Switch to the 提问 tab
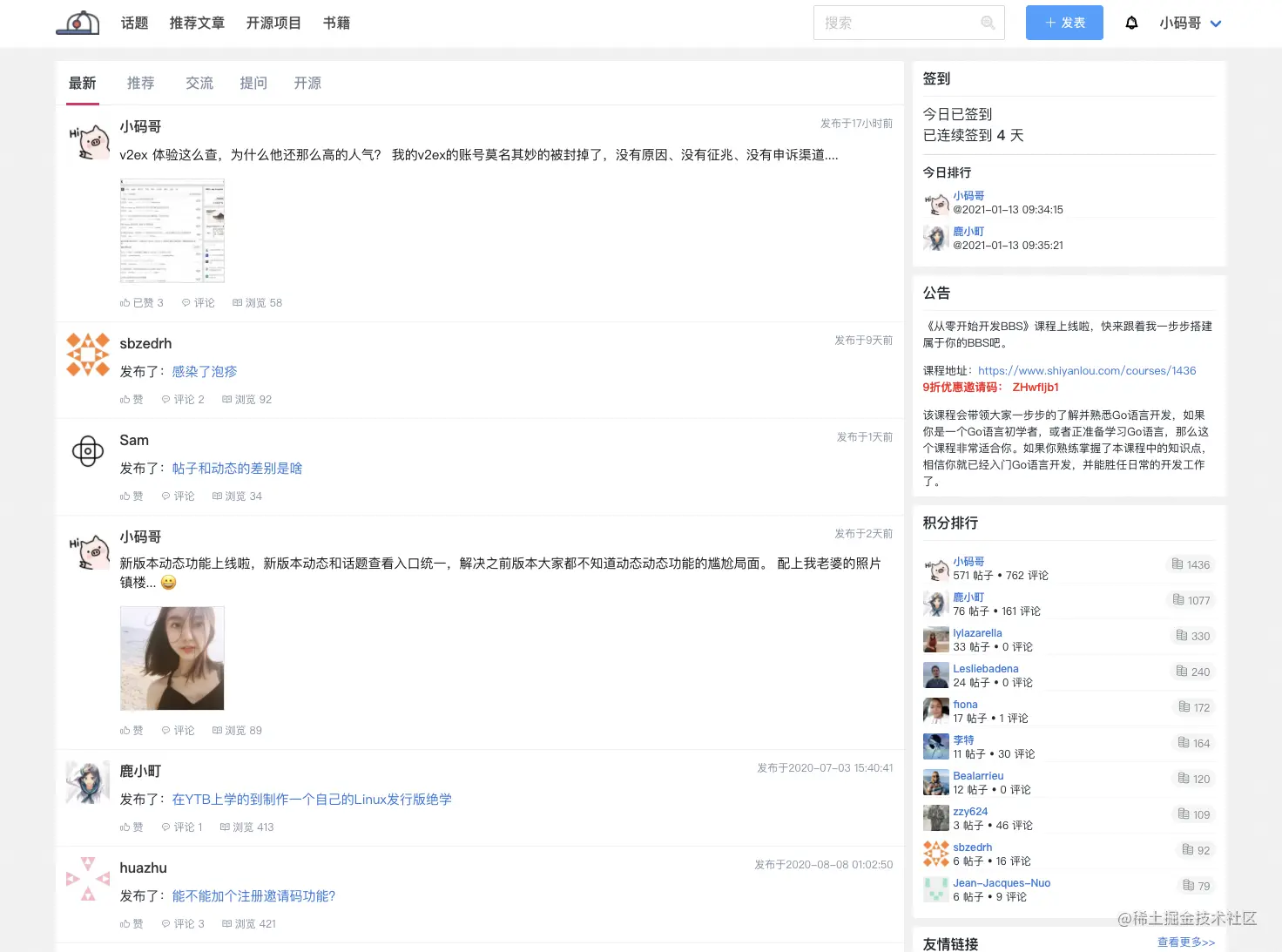 [253, 83]
